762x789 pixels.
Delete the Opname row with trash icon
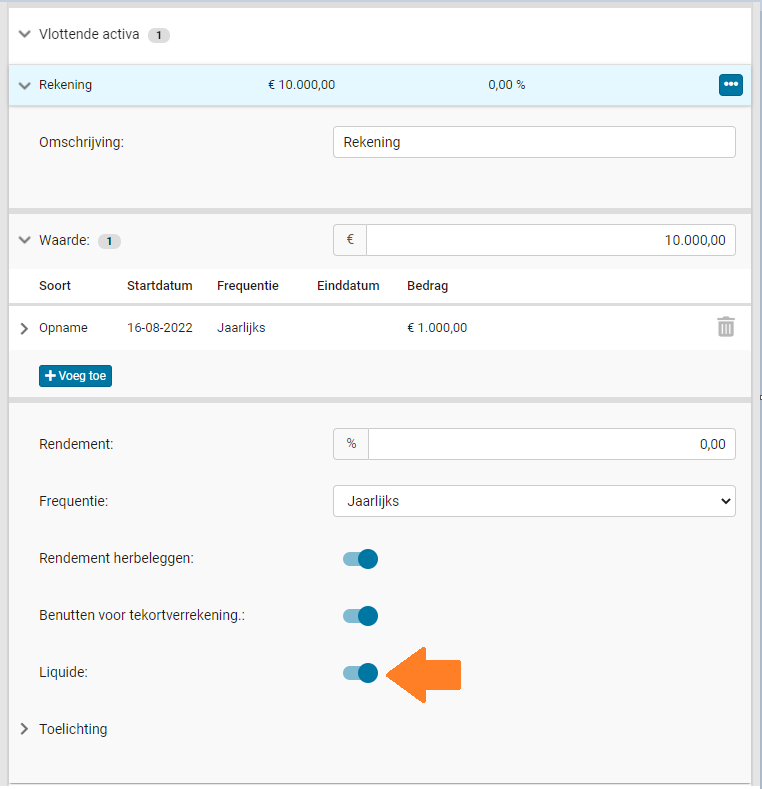tap(725, 327)
